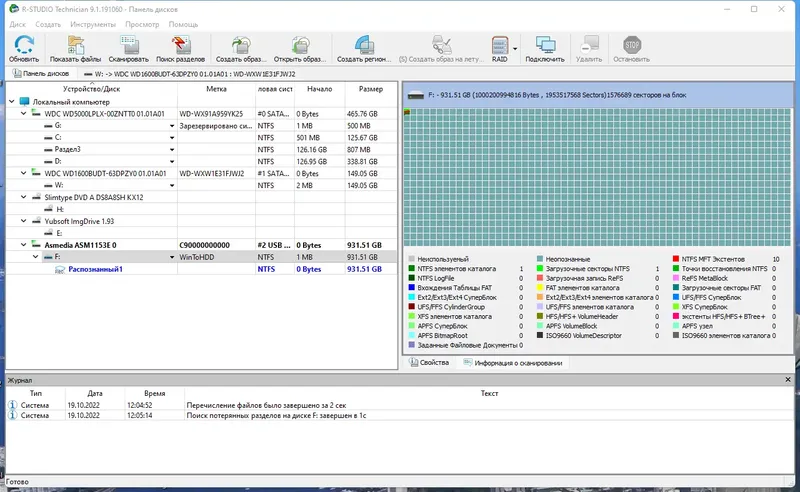Viewport: 800px width, 492px height.
Task: Click log entry Поиск потерянных разделов
Action: 276,415
